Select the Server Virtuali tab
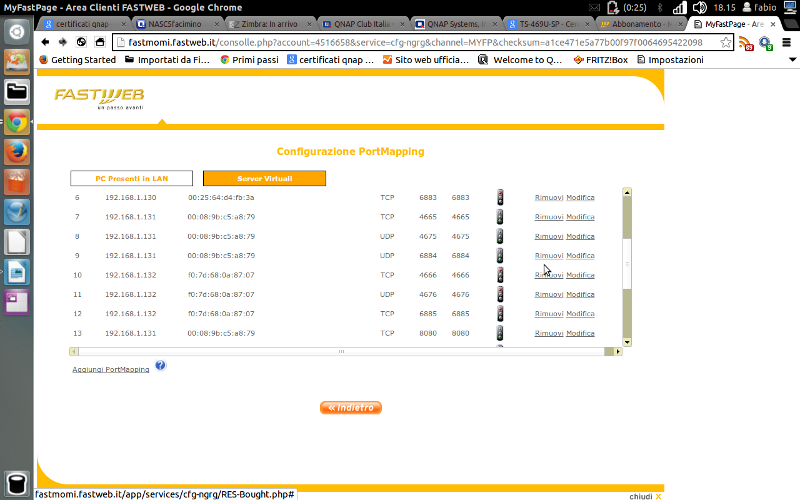 (264, 178)
